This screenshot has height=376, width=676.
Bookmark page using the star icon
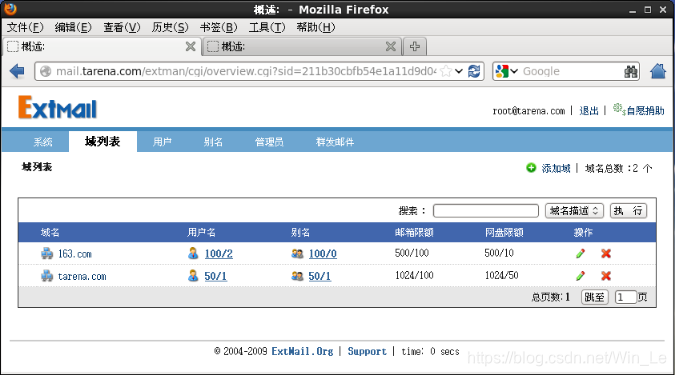pyautogui.click(x=447, y=71)
